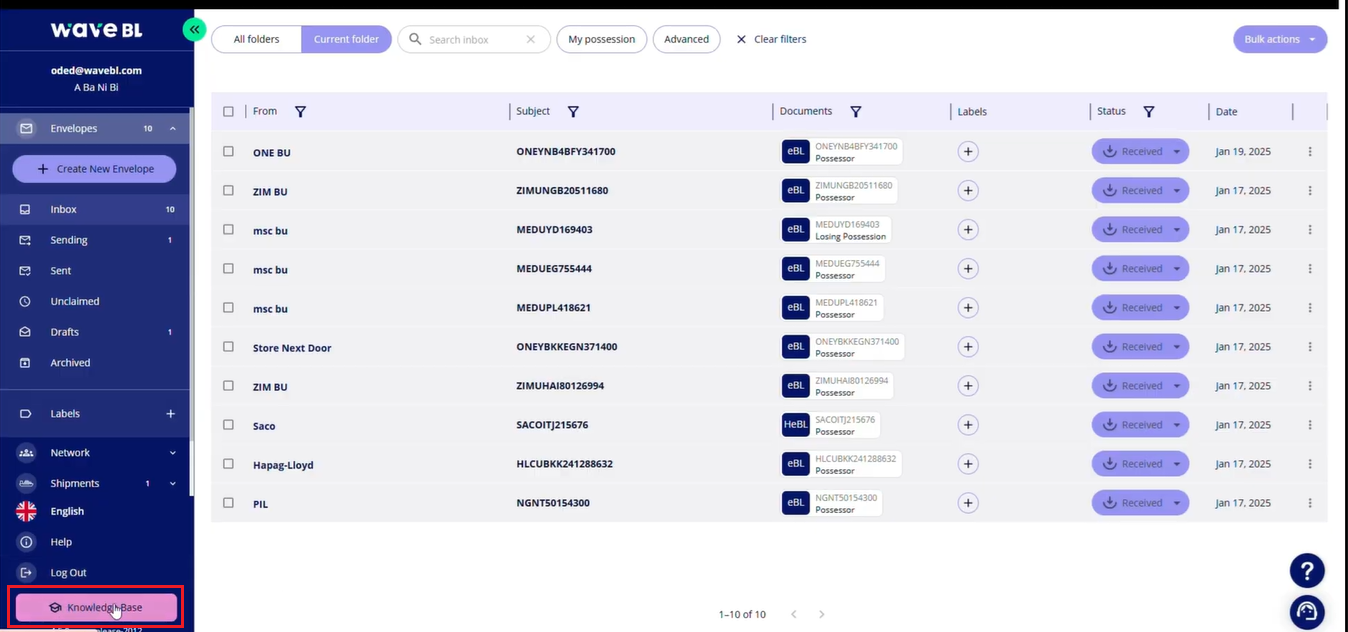1348x632 pixels.
Task: Click the Knowledge Base button
Action: coord(96,607)
